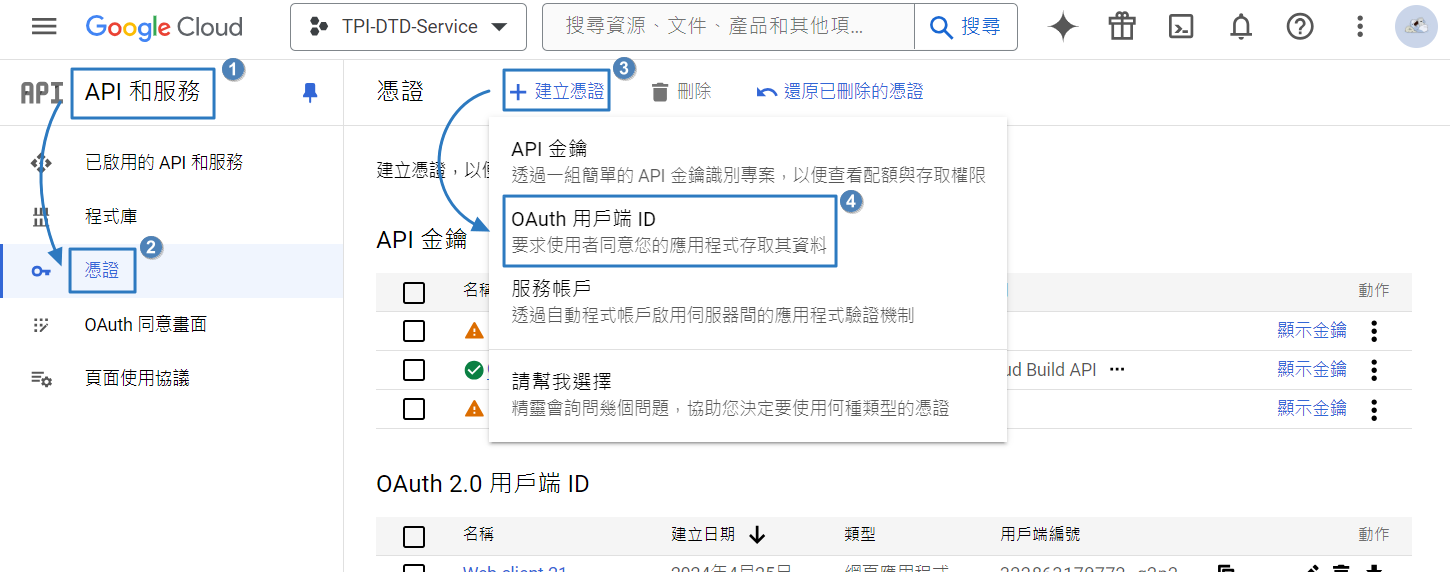Click the 類型 column header
The width and height of the screenshot is (1450, 572).
(860, 535)
